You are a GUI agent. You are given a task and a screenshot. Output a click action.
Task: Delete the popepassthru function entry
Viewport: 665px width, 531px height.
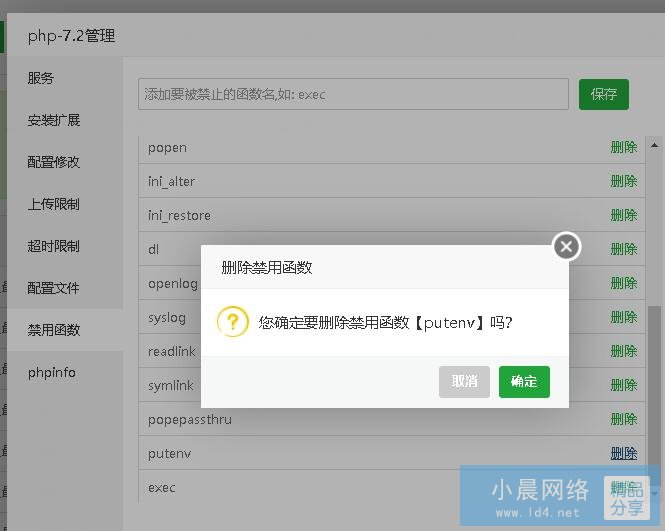pos(624,419)
